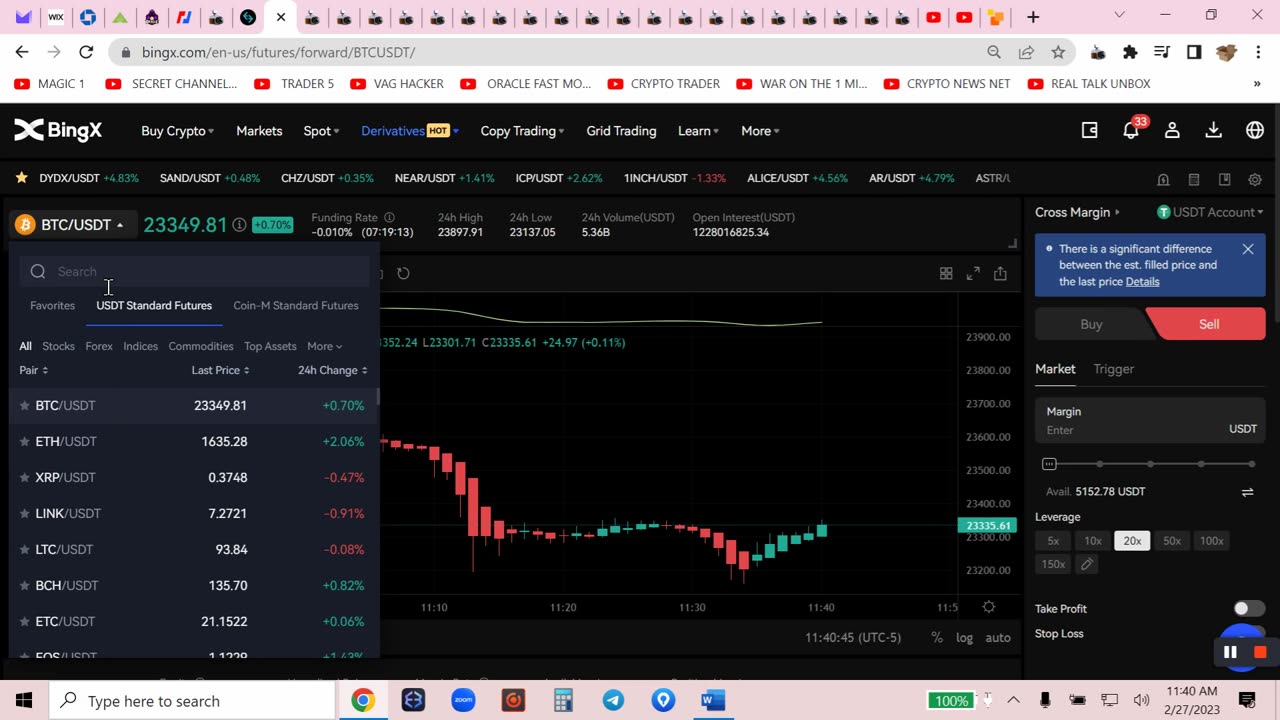Close the price difference notice
The image size is (1280, 720).
pyautogui.click(x=1248, y=249)
